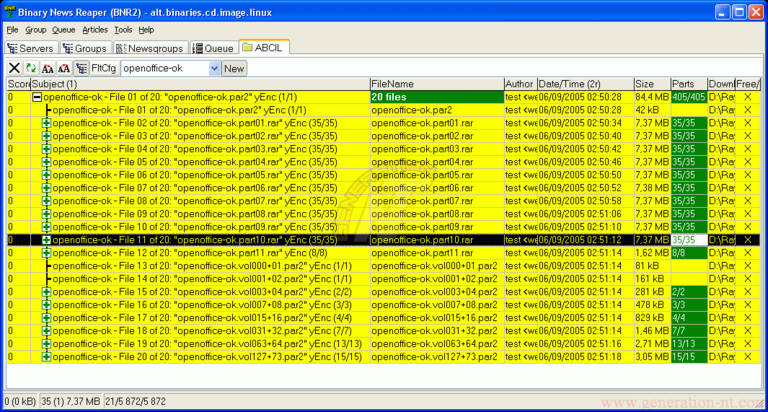Sort by the FileName column header
Screen dimensions: 768x412
(x=437, y=84)
